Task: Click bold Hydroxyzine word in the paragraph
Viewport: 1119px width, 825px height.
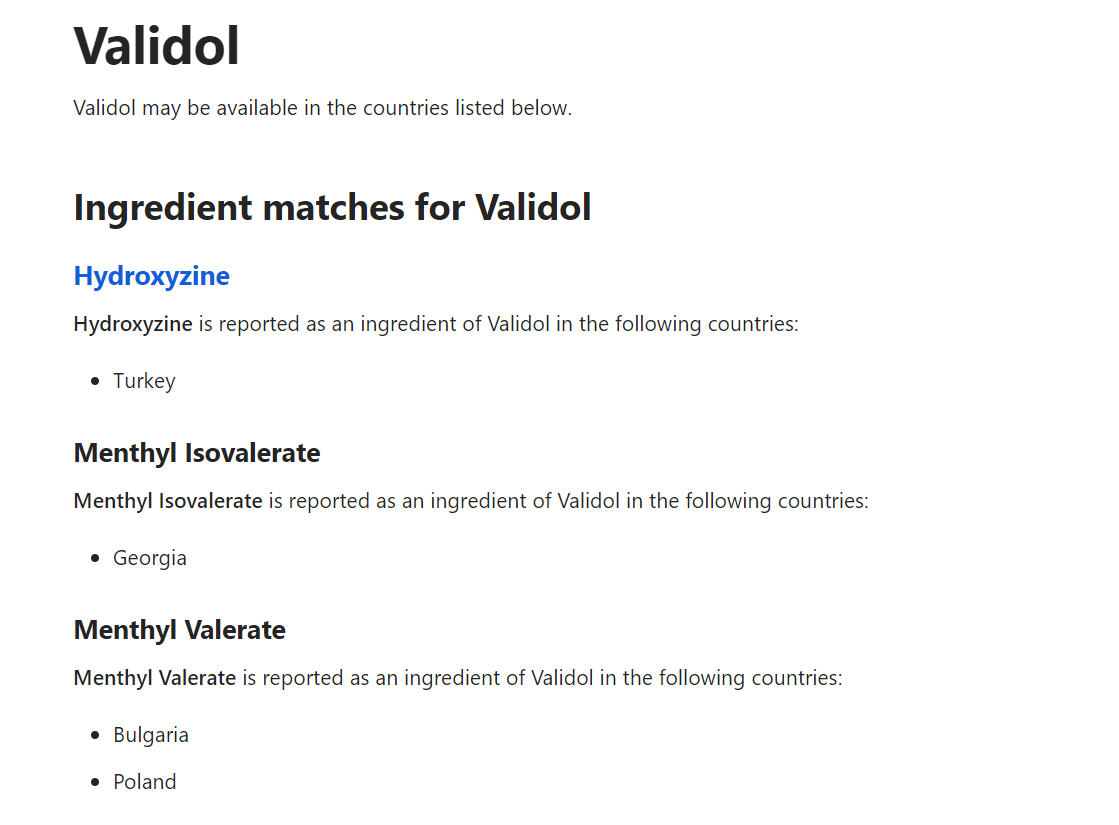Action: tap(133, 324)
